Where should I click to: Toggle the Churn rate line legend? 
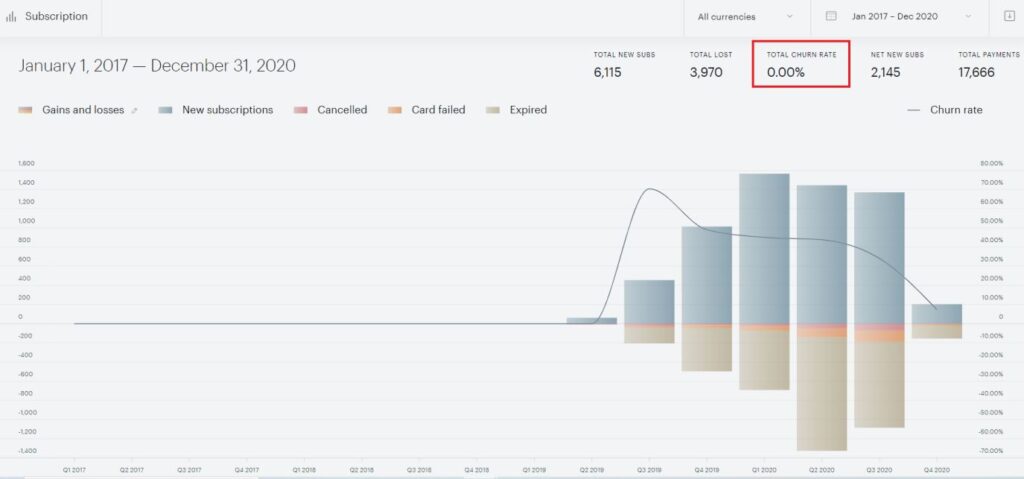tap(945, 110)
